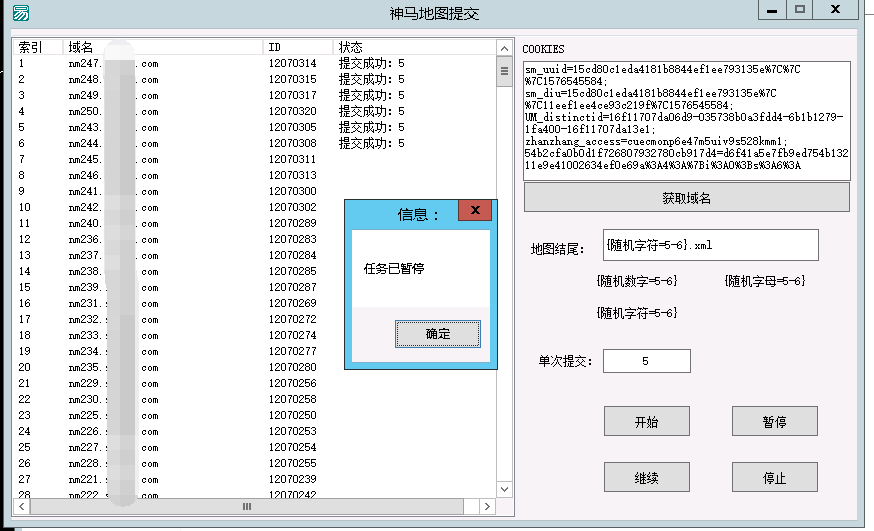Click domain cell starting with nm243

click(114, 127)
